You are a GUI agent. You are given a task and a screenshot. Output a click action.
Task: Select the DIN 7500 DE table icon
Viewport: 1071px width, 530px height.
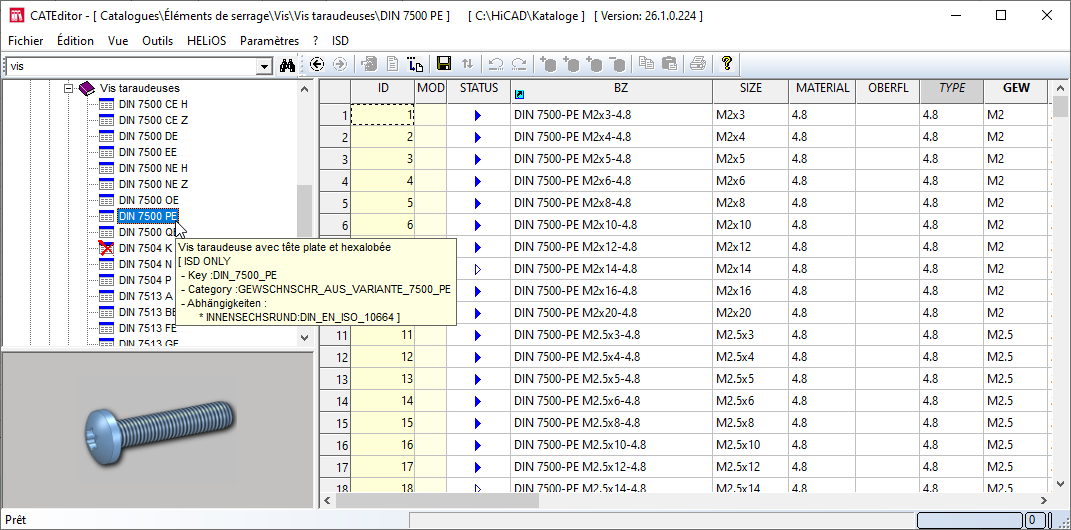[107, 136]
